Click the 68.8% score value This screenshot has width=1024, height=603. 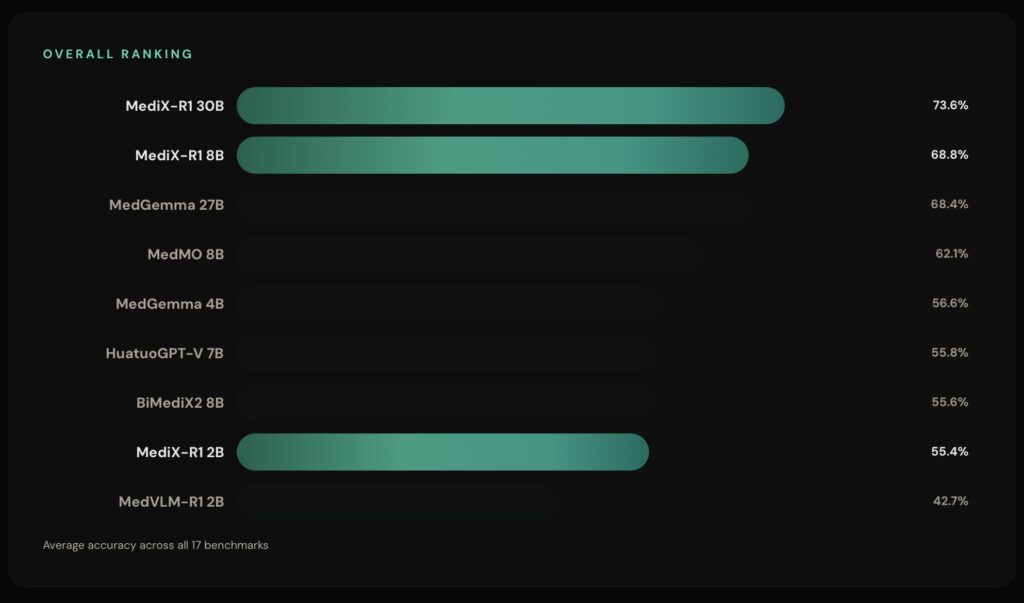[949, 155]
